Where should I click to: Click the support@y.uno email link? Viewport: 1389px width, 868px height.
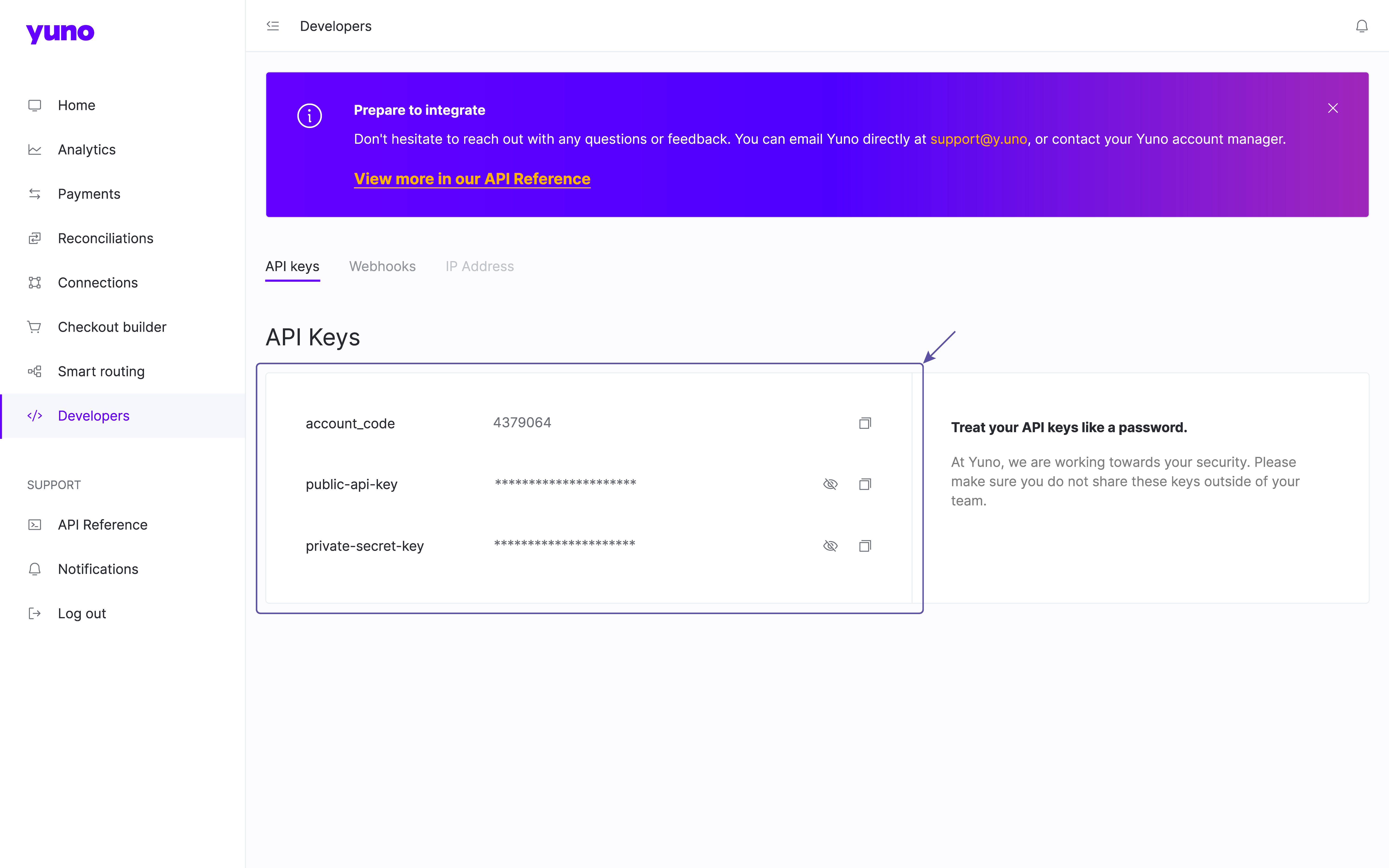pyautogui.click(x=978, y=139)
